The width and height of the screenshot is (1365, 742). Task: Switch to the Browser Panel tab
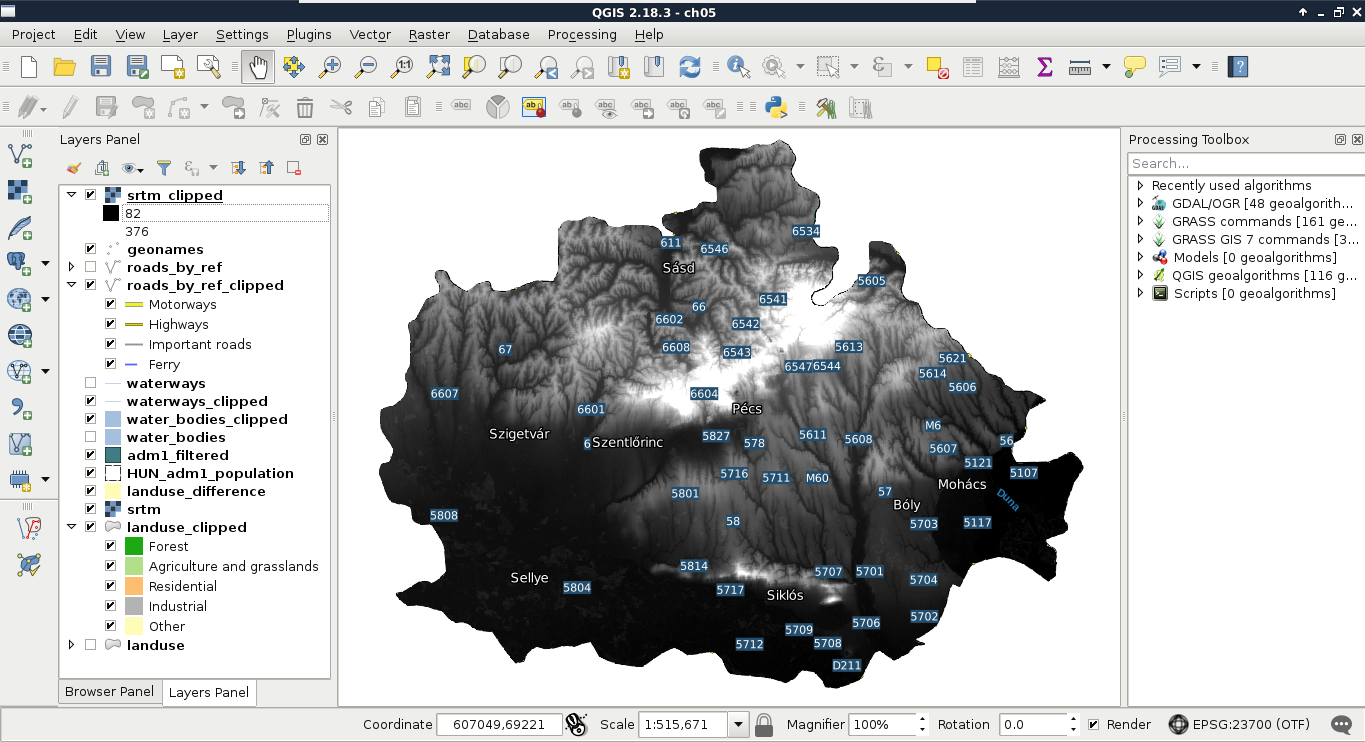coord(109,692)
